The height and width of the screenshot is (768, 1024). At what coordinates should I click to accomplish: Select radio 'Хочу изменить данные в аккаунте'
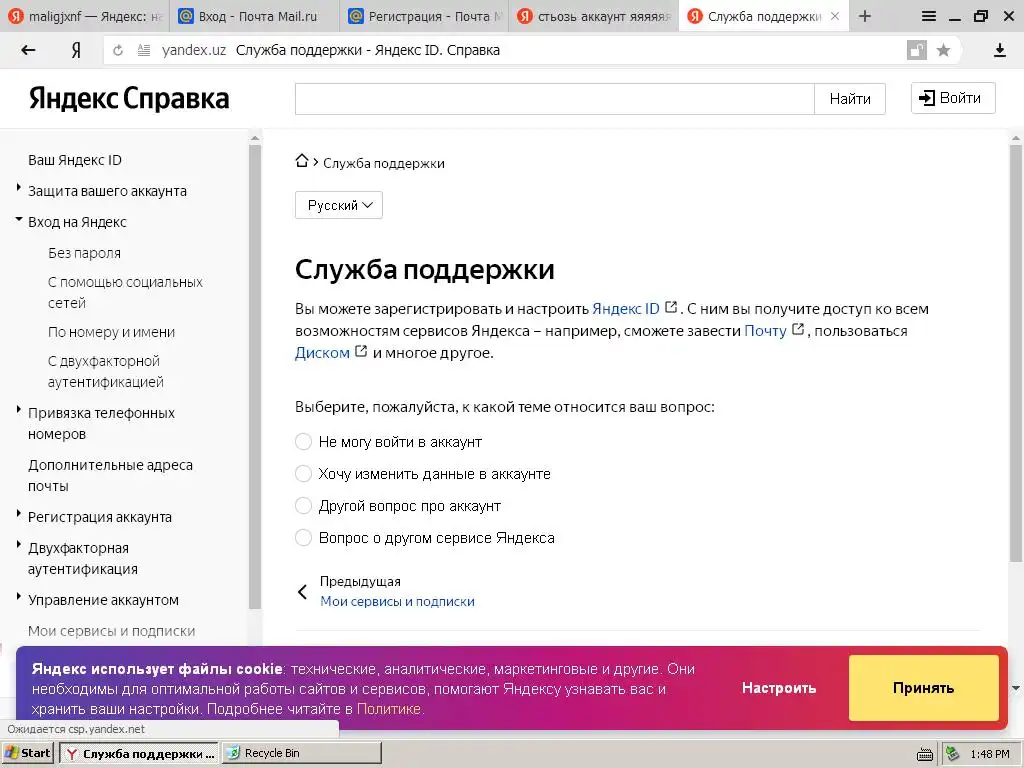point(303,473)
